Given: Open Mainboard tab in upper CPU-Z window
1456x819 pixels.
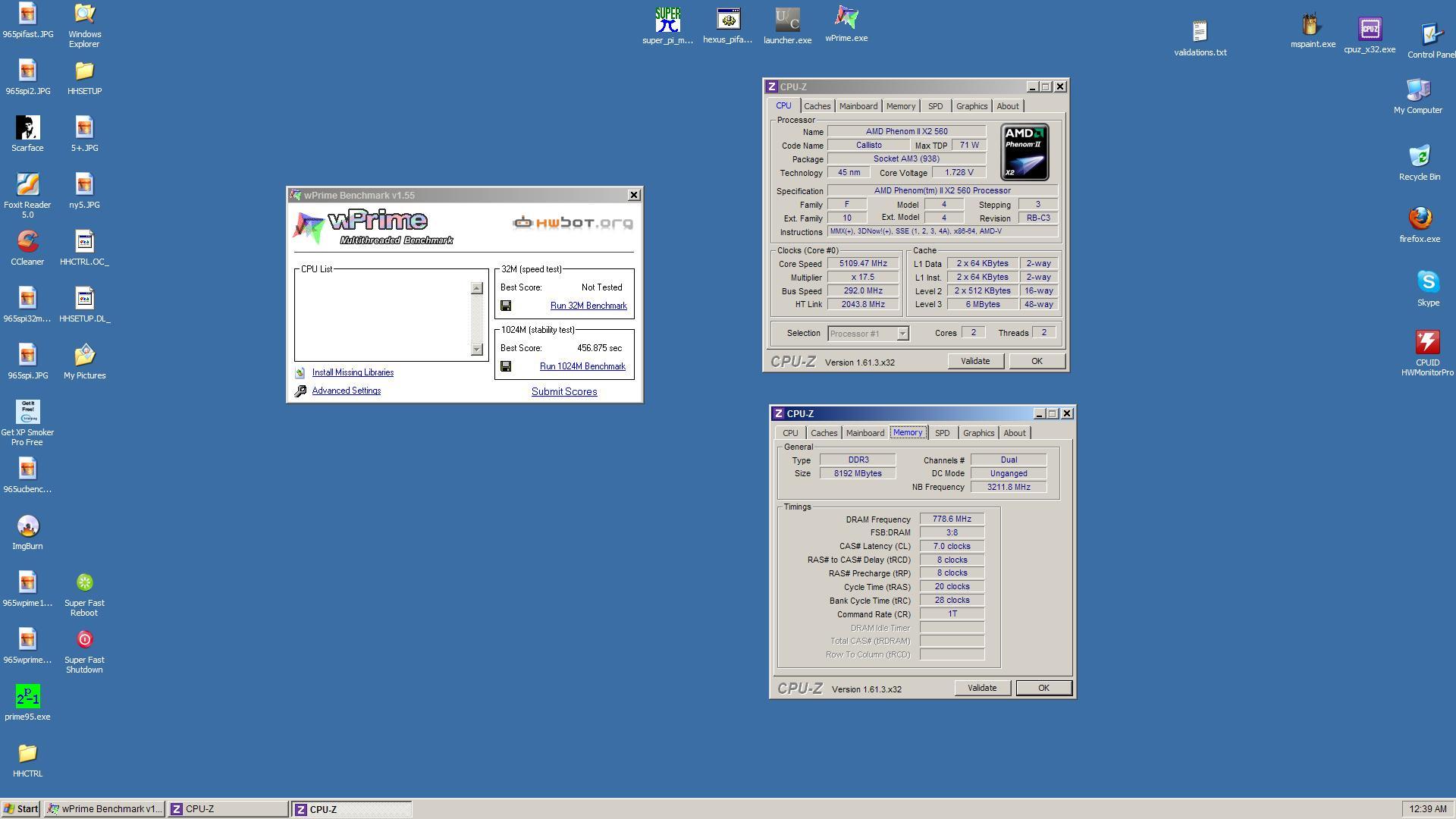Looking at the screenshot, I should tap(858, 106).
